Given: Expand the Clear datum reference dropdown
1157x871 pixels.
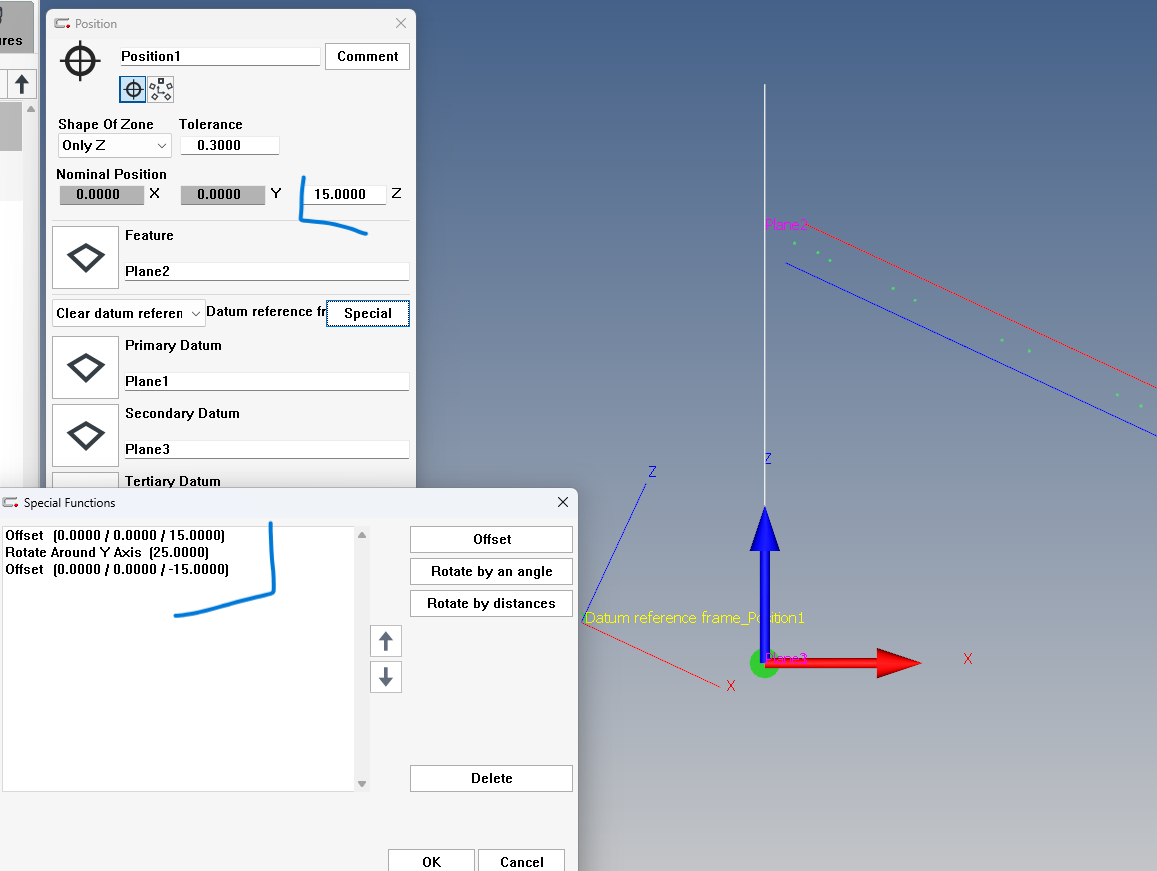Looking at the screenshot, I should coord(128,313).
